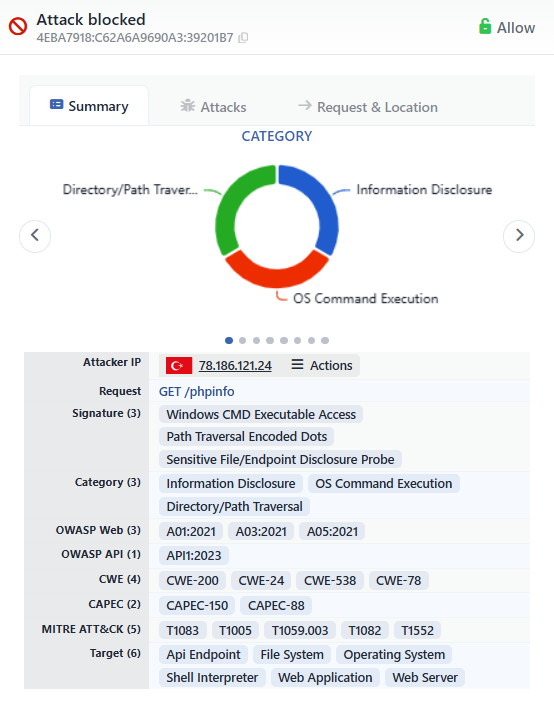Click the Windows CMD Executable Access signature
554x701 pixels.
[261, 414]
